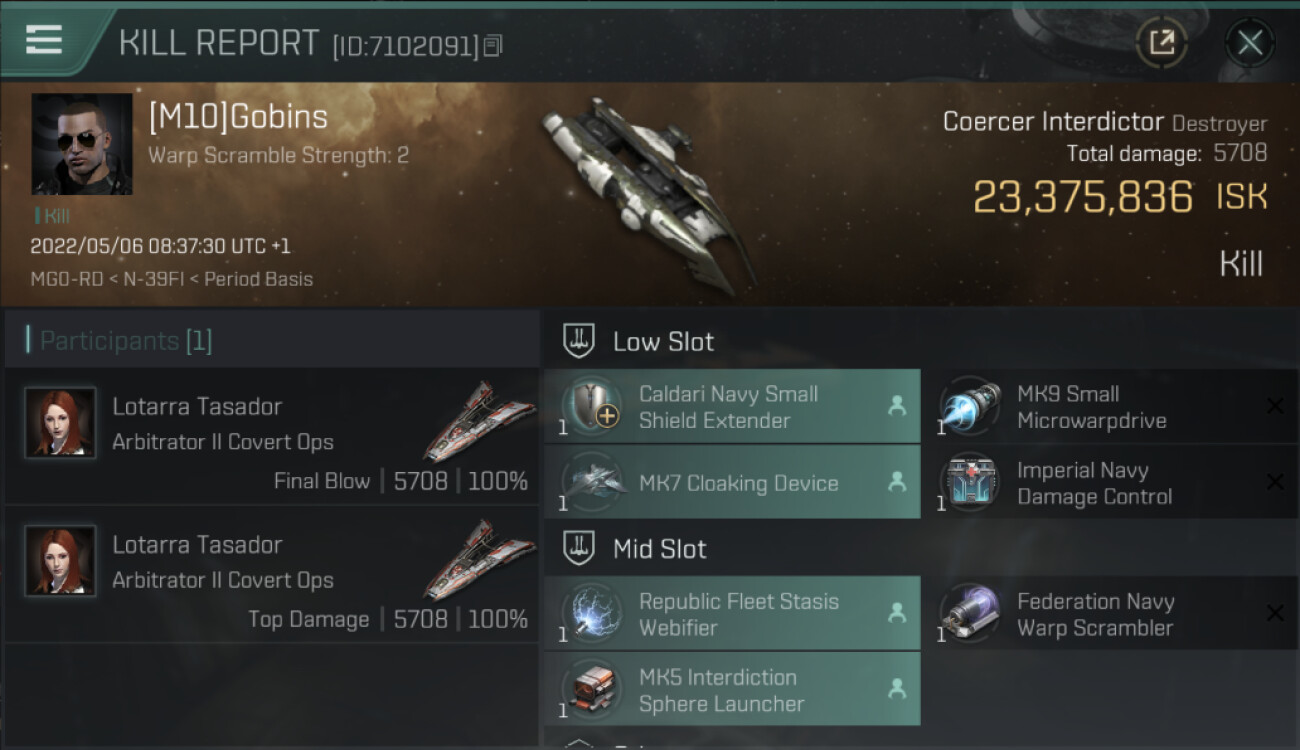The width and height of the screenshot is (1300, 750).
Task: Select the Federation Navy Warp Scrambler icon
Action: pyautogui.click(x=971, y=614)
